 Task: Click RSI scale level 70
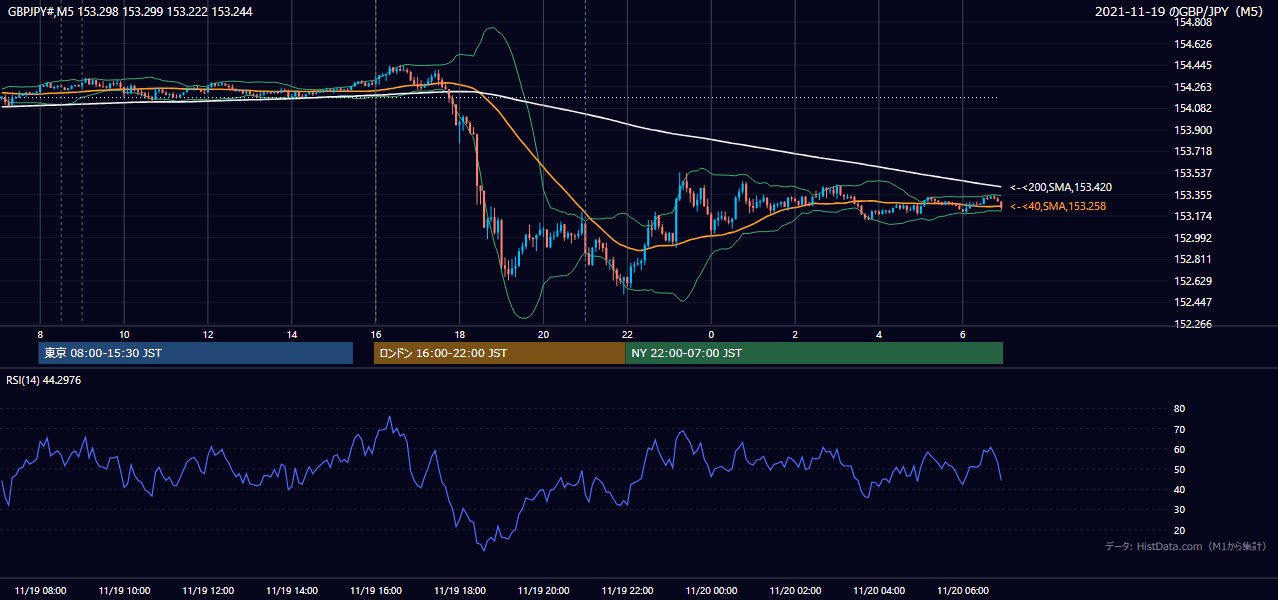1179,429
